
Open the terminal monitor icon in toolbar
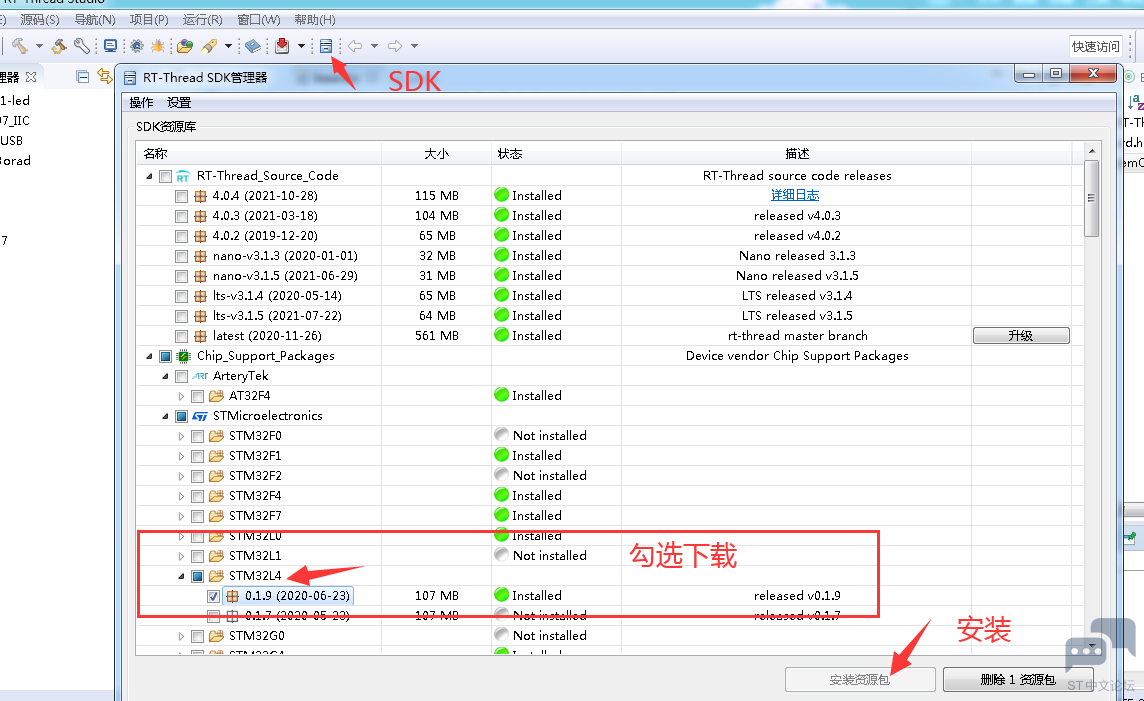click(110, 46)
